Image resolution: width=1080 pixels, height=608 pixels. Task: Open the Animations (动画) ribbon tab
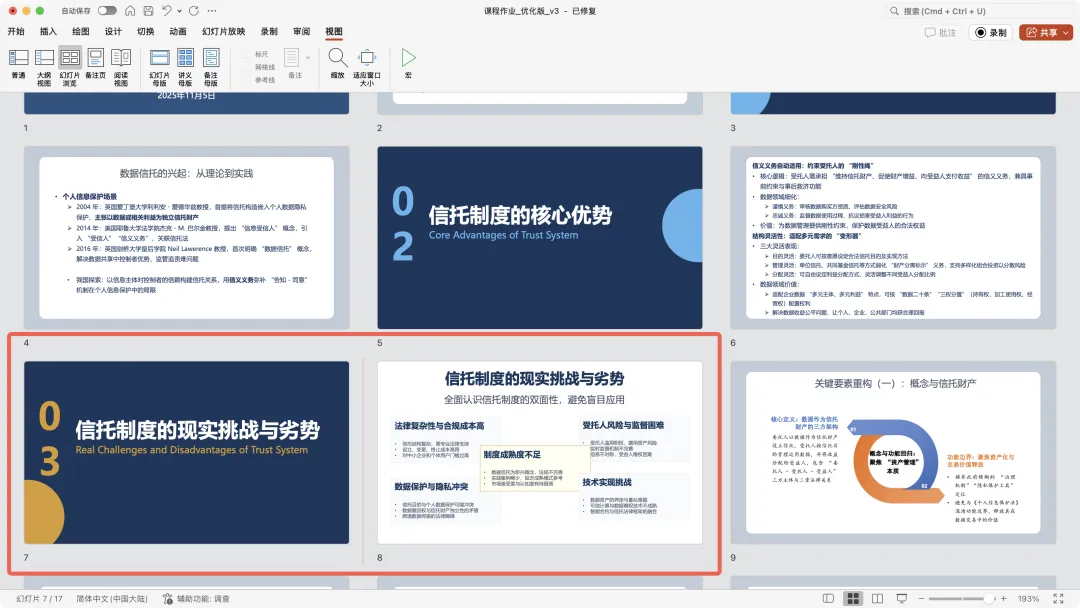[178, 32]
